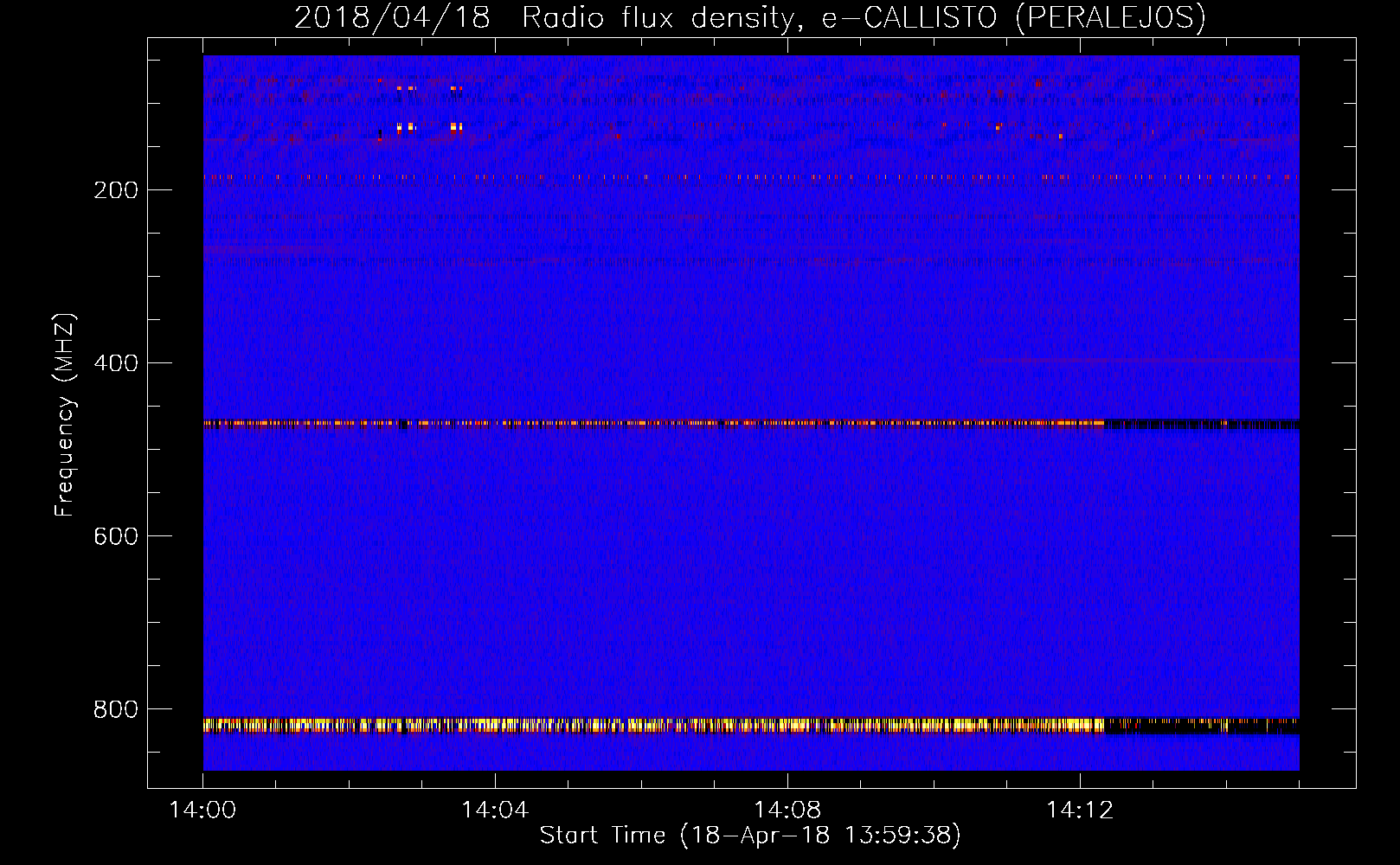Click the '14:08' time tick label

click(787, 811)
